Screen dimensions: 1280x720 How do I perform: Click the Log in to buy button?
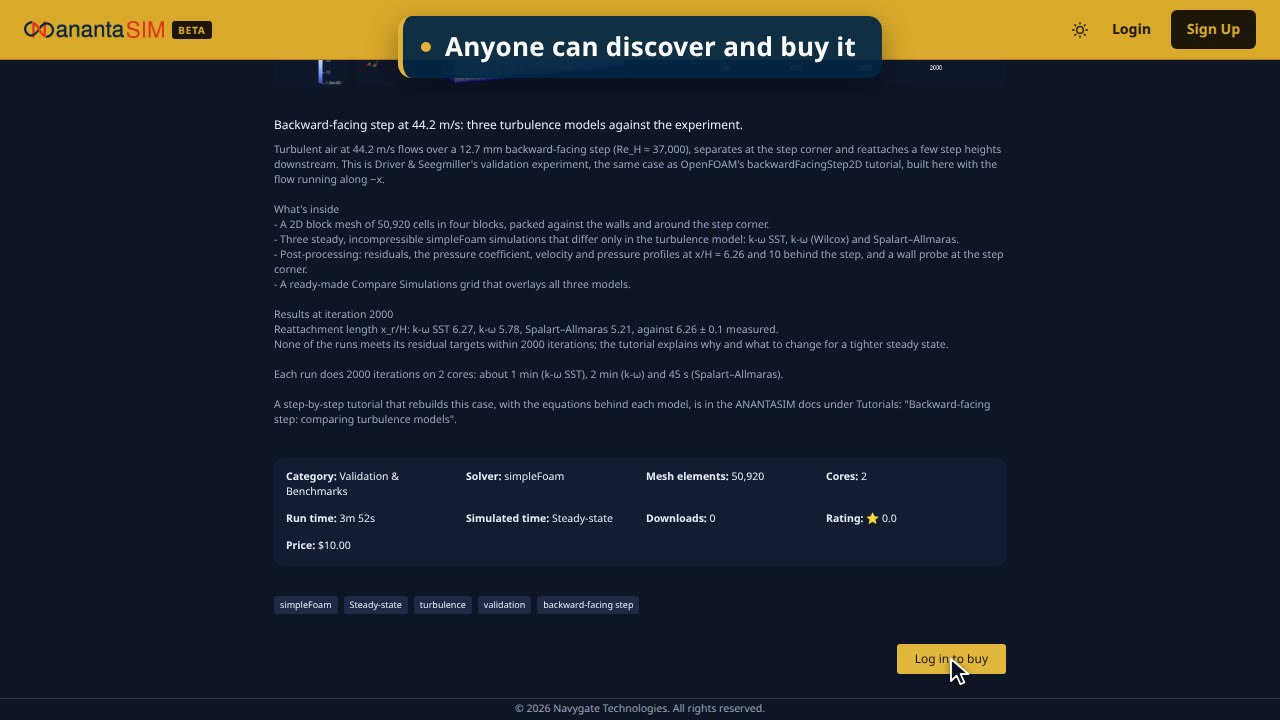pyautogui.click(x=951, y=659)
